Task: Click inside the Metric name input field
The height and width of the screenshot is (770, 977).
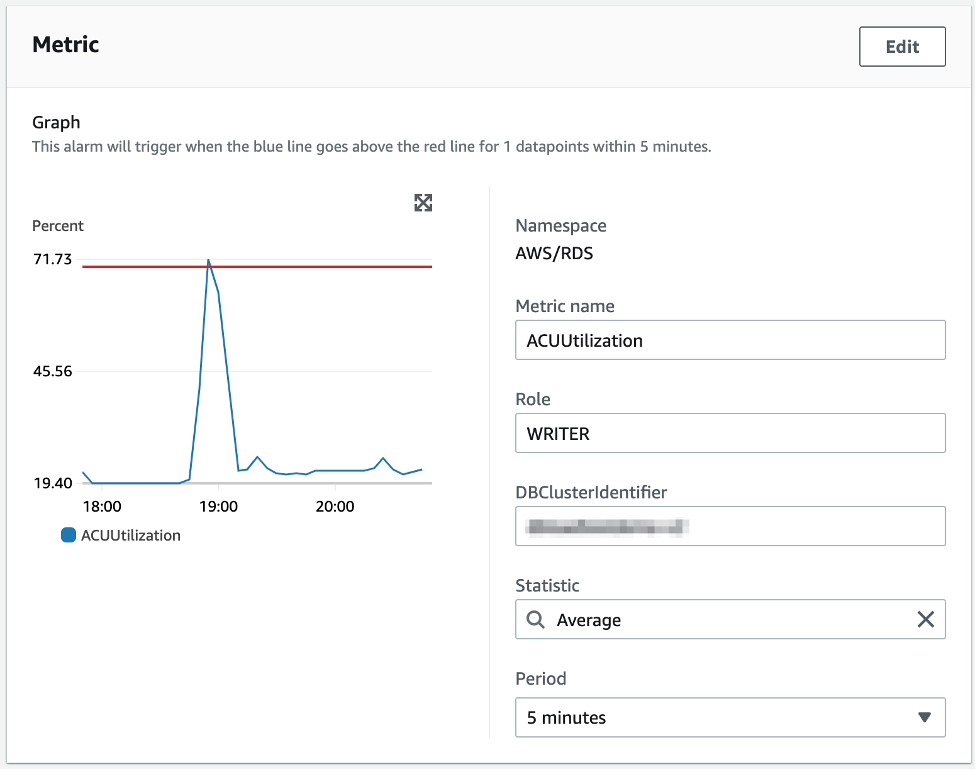Action: (x=730, y=340)
